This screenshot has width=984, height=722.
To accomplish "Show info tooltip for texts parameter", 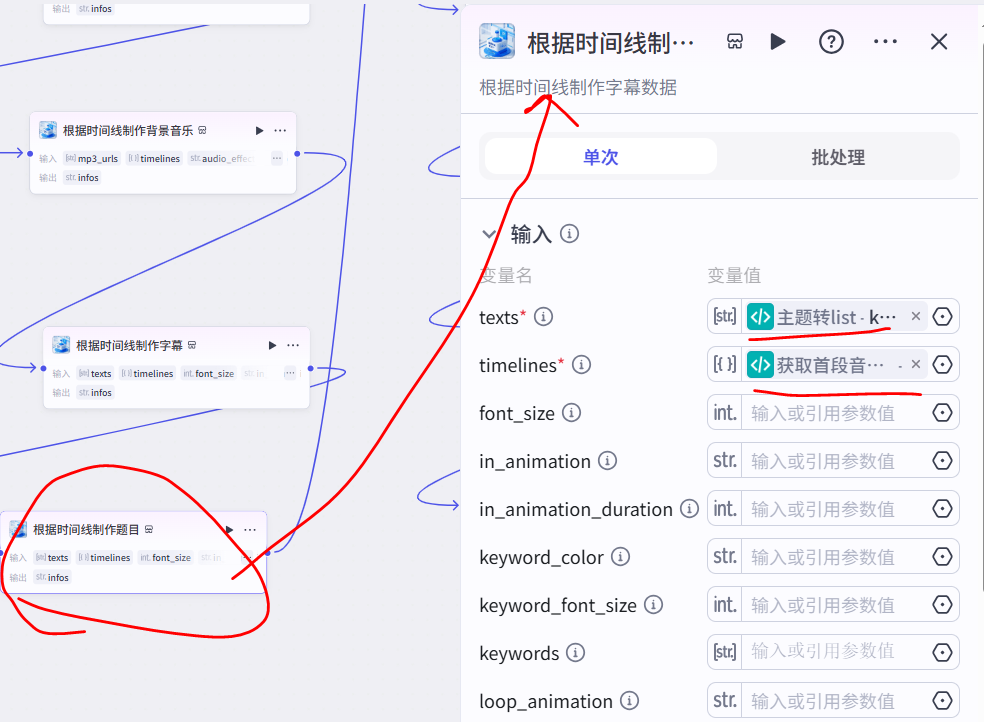I will (x=543, y=317).
